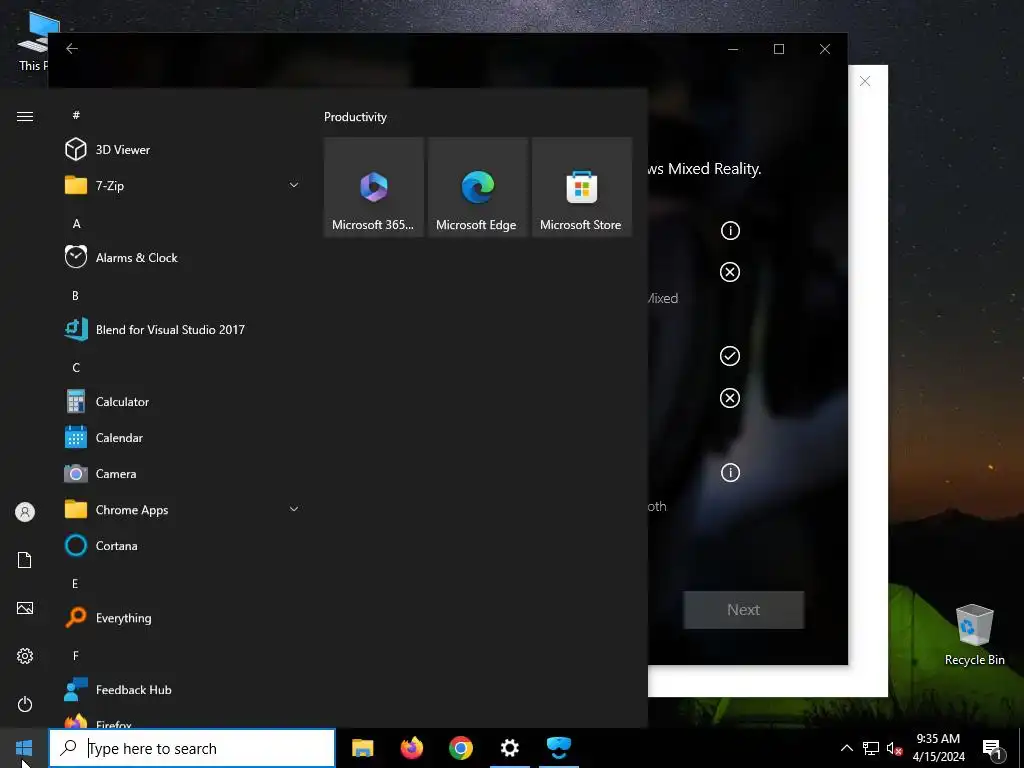Open the muted volume tray icon
This screenshot has height=768, width=1024.
click(894, 748)
